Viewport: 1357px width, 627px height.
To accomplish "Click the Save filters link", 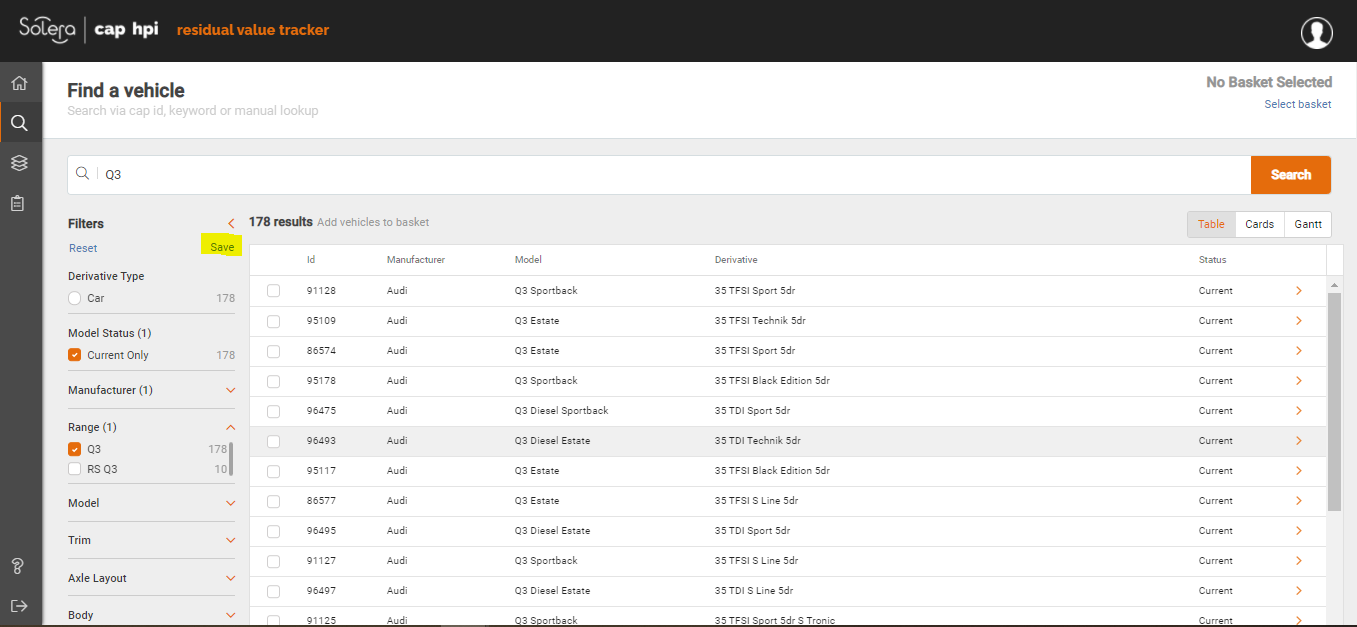I will pyautogui.click(x=222, y=247).
